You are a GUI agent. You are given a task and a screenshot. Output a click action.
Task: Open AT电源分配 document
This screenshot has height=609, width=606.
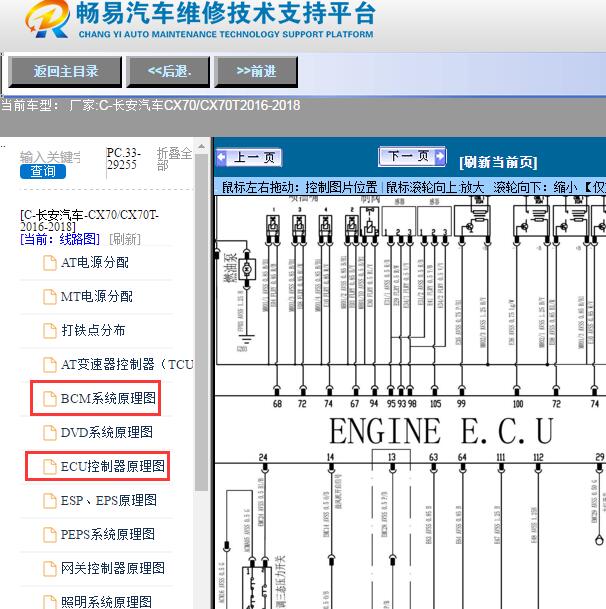94,263
